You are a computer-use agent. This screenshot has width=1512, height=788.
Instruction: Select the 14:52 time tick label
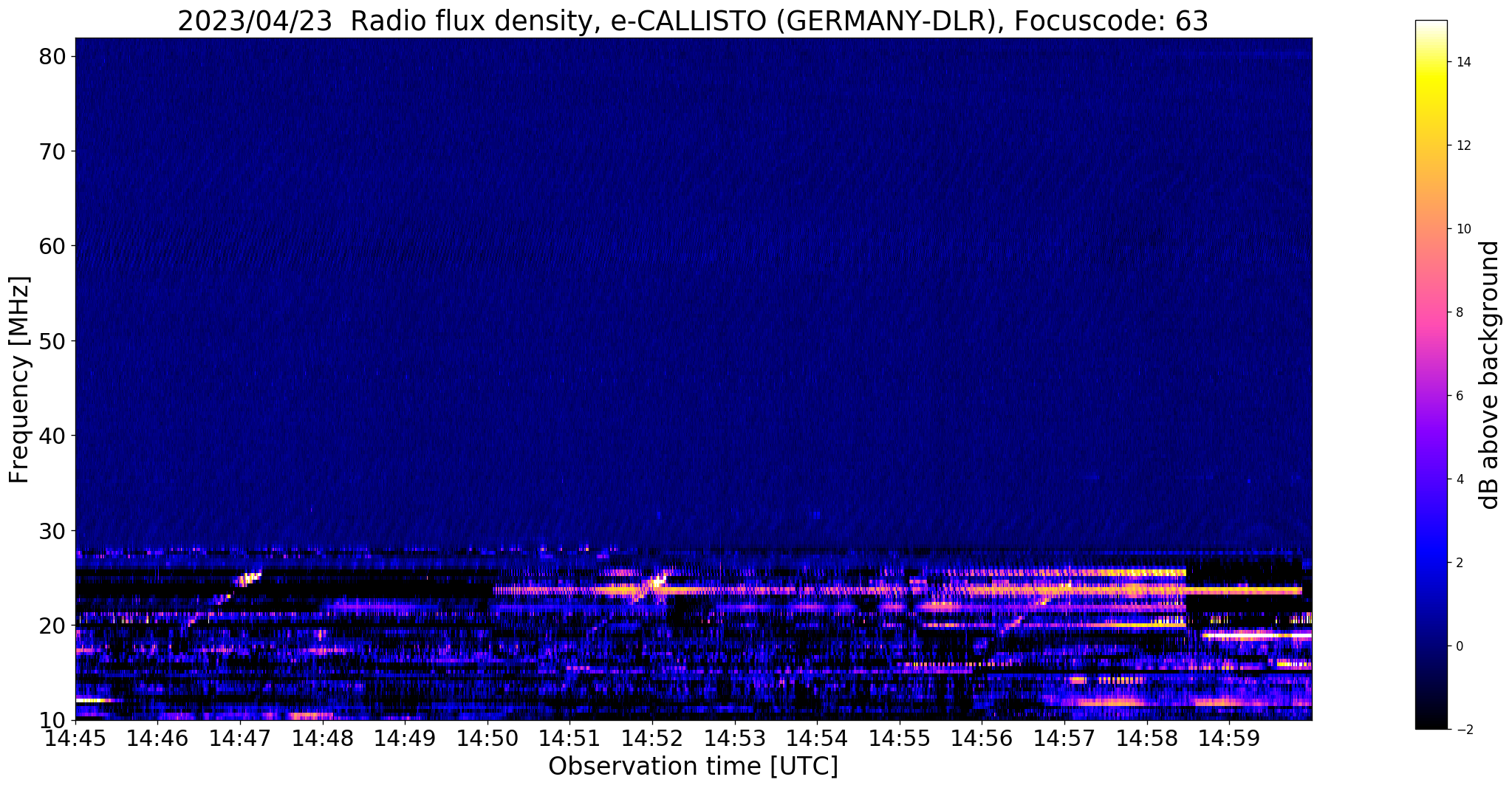tap(652, 739)
